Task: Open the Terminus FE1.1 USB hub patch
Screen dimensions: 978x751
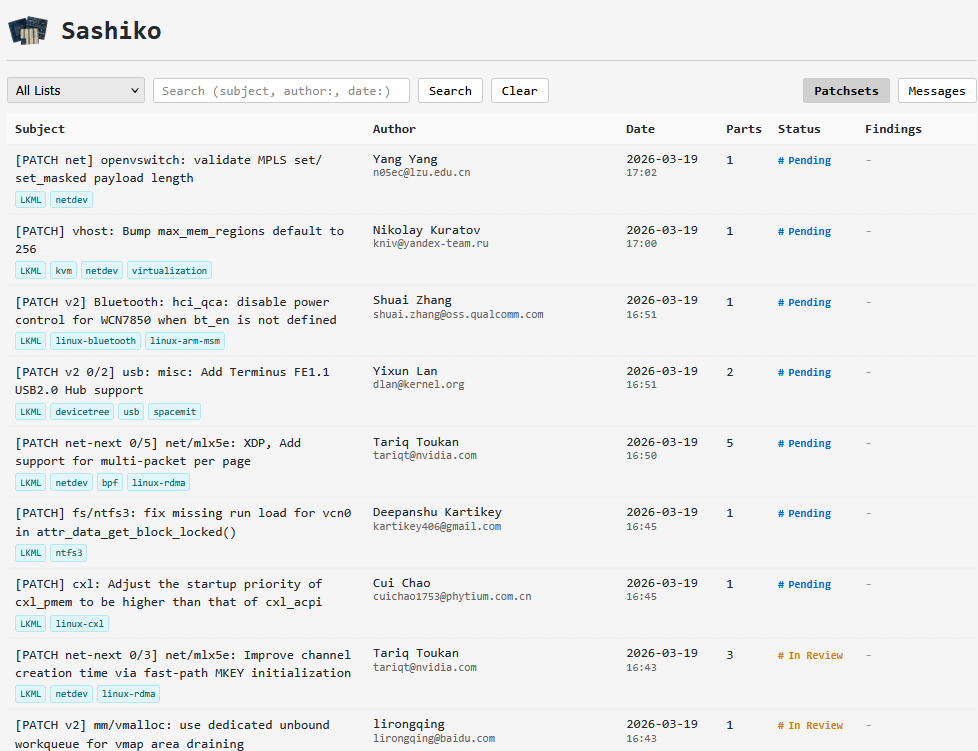Action: pyautogui.click(x=172, y=381)
